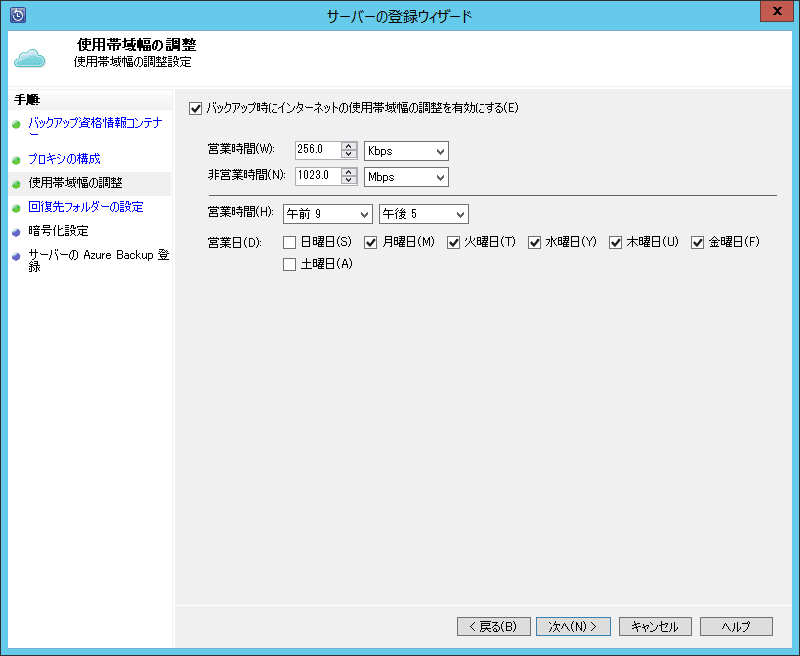
Task: Enable the 日曜日(S) checkbox
Action: (x=289, y=242)
